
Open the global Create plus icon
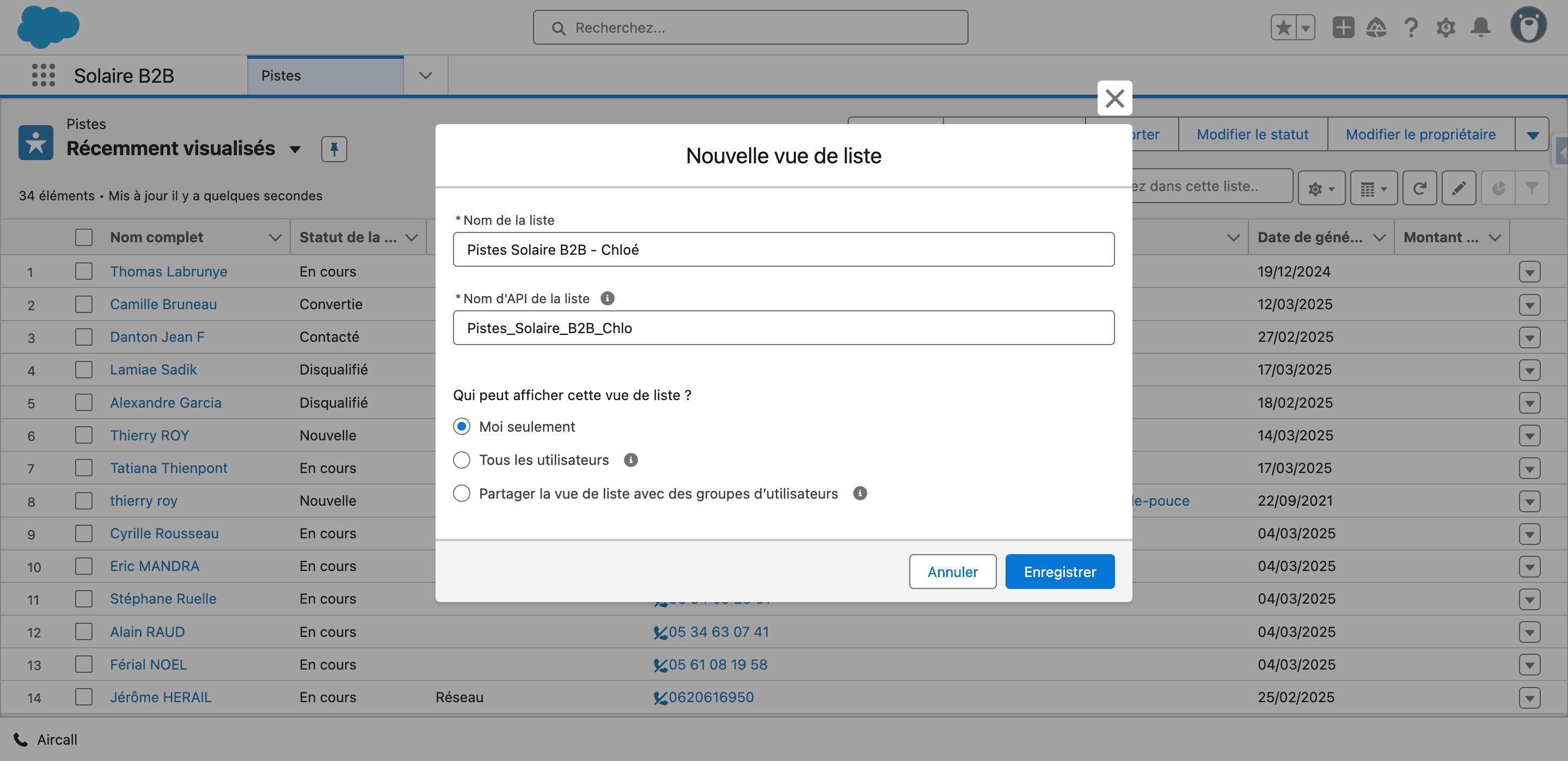pyautogui.click(x=1343, y=27)
